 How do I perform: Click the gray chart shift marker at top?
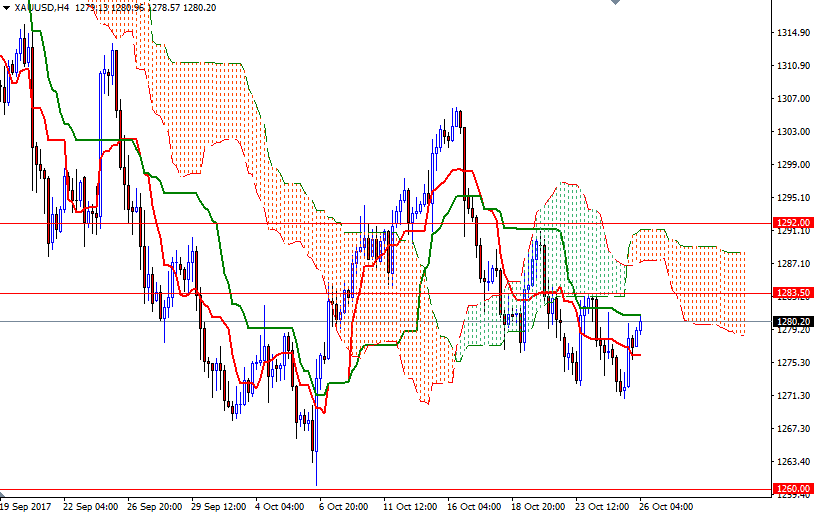click(x=615, y=2)
